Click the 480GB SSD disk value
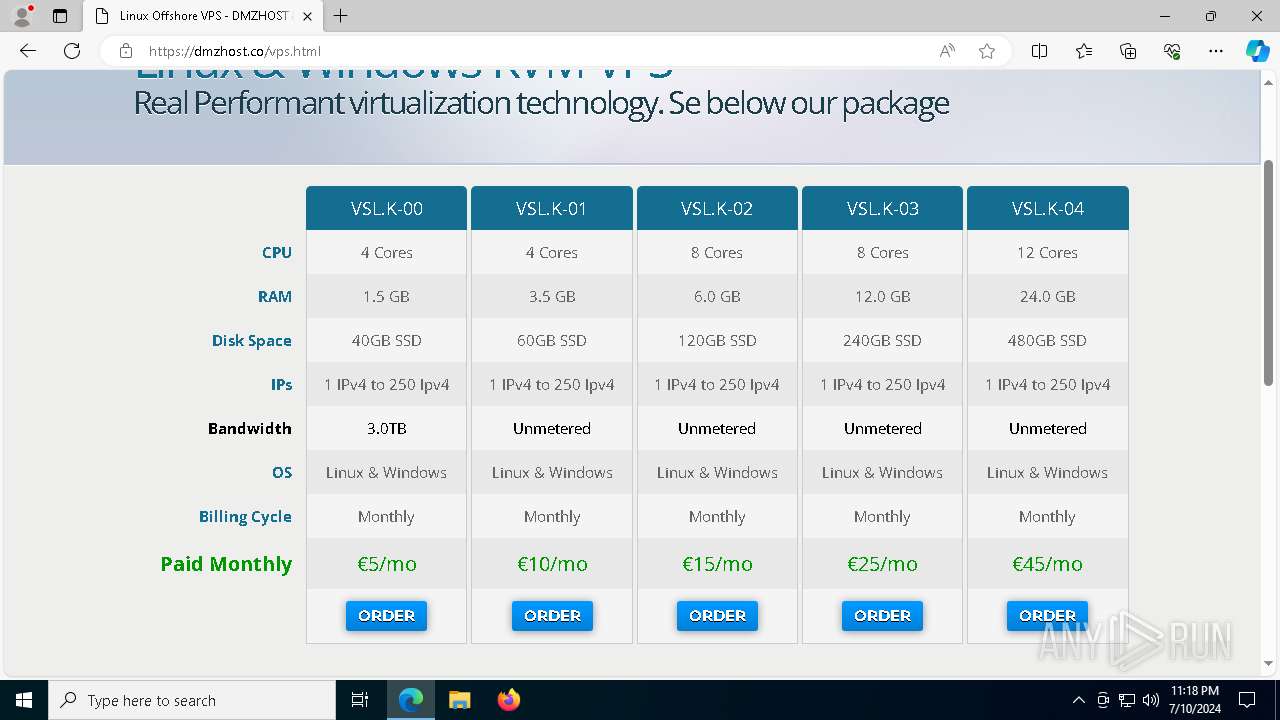This screenshot has height=720, width=1280. [x=1047, y=340]
